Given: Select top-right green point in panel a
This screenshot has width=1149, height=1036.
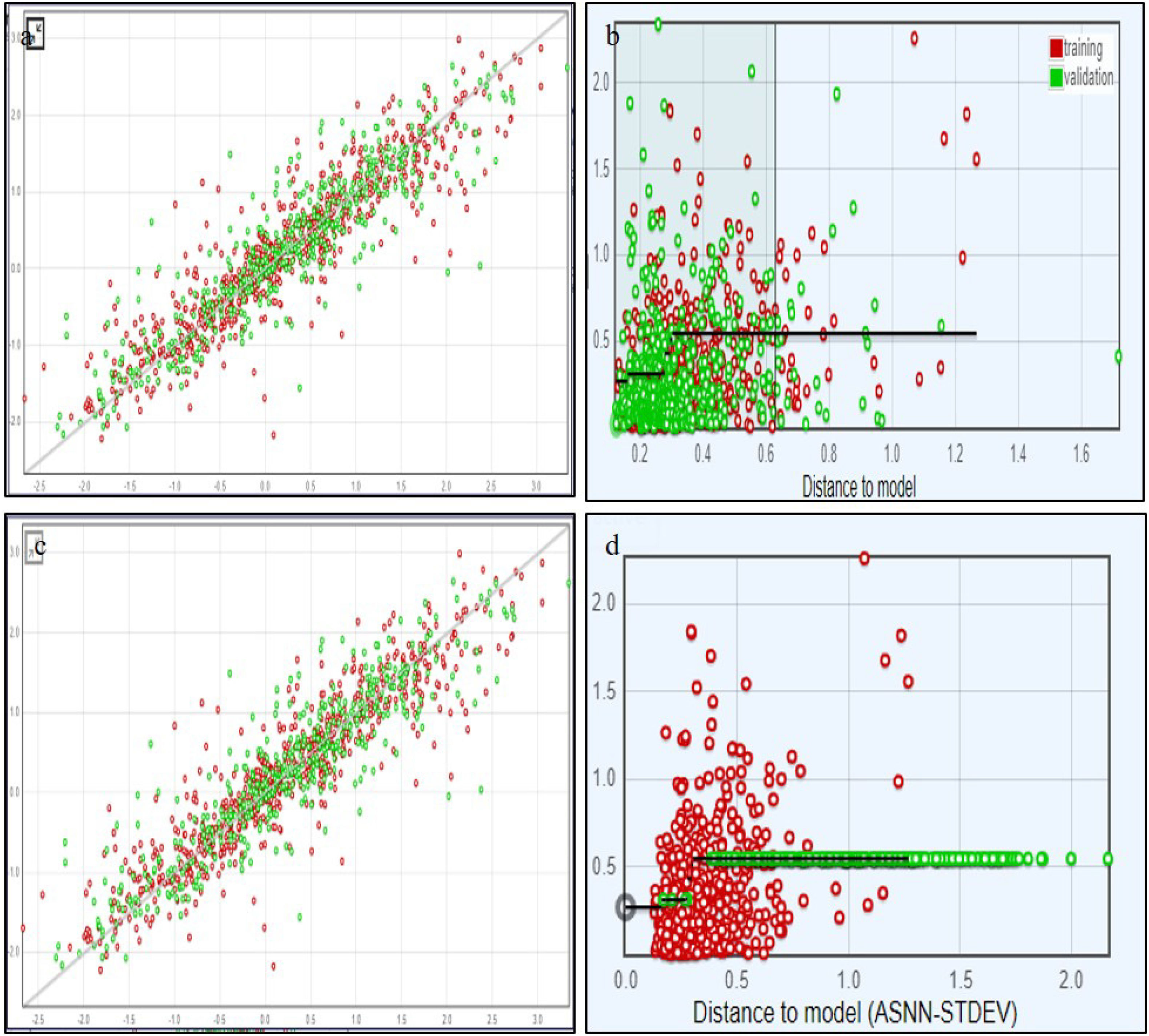Looking at the screenshot, I should coord(567,68).
